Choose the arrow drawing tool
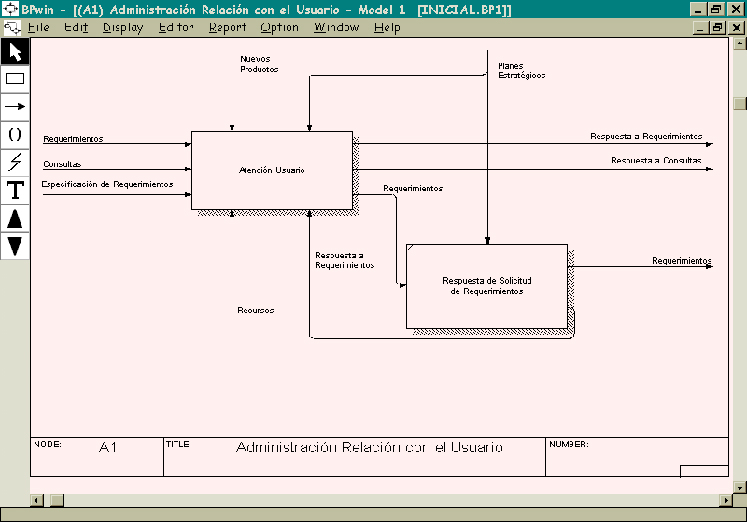 [x=15, y=106]
